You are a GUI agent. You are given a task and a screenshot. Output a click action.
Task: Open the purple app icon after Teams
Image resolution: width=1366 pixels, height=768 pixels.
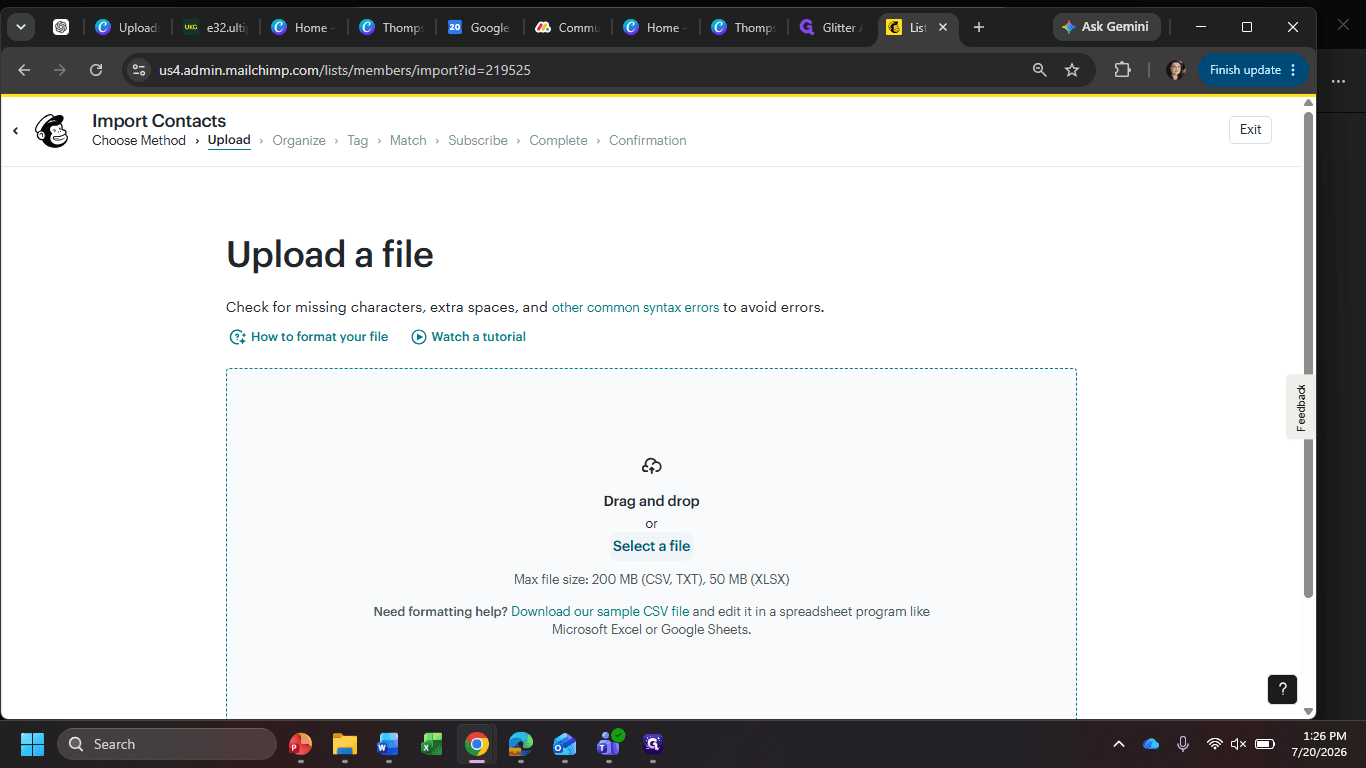click(x=653, y=744)
